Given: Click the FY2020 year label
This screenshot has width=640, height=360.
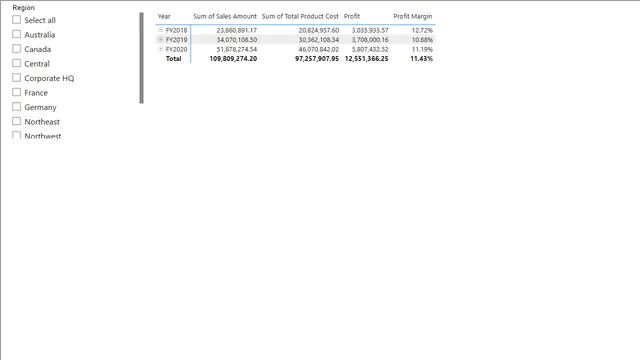Looking at the screenshot, I should coord(176,49).
